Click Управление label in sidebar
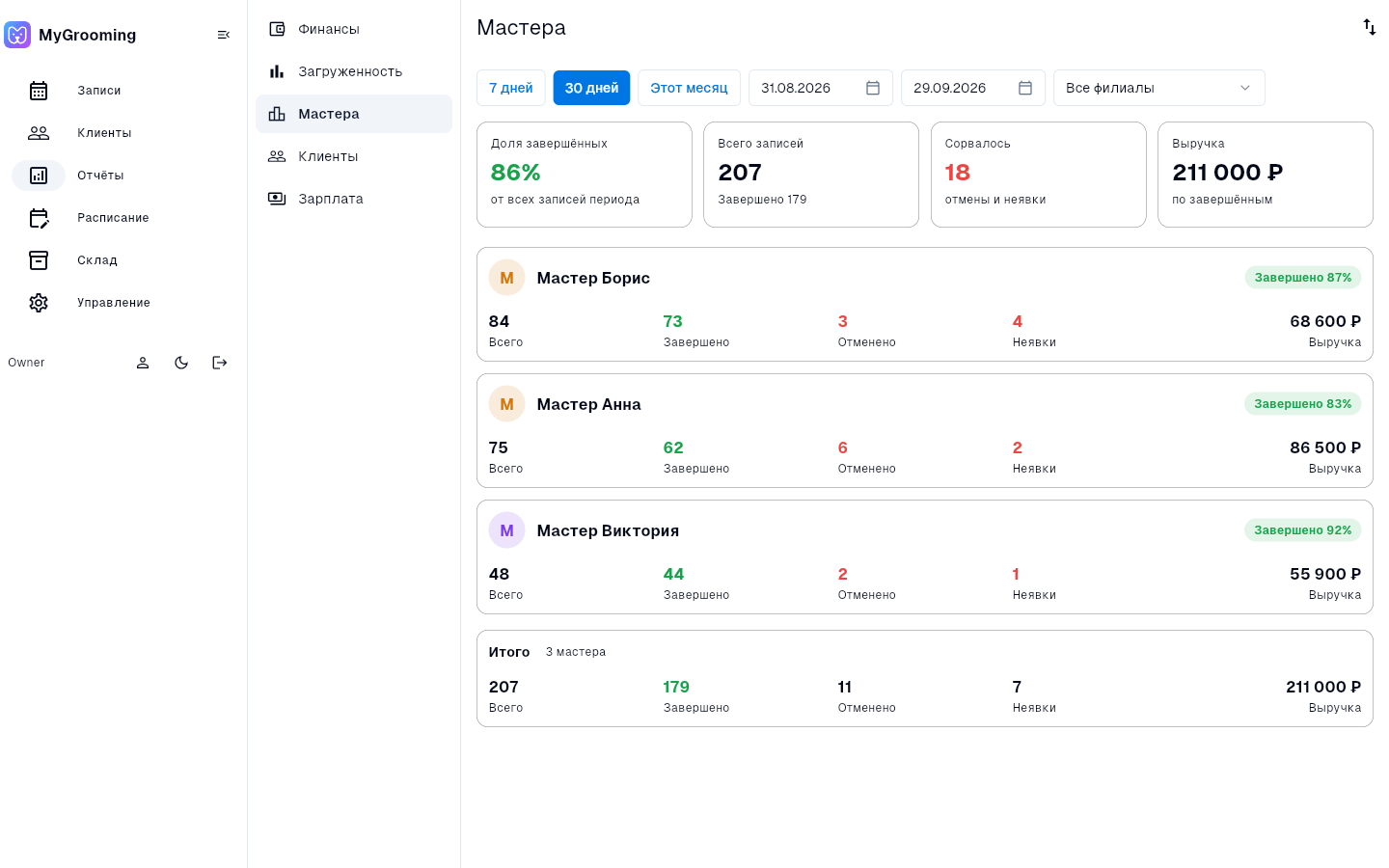 coord(114,303)
